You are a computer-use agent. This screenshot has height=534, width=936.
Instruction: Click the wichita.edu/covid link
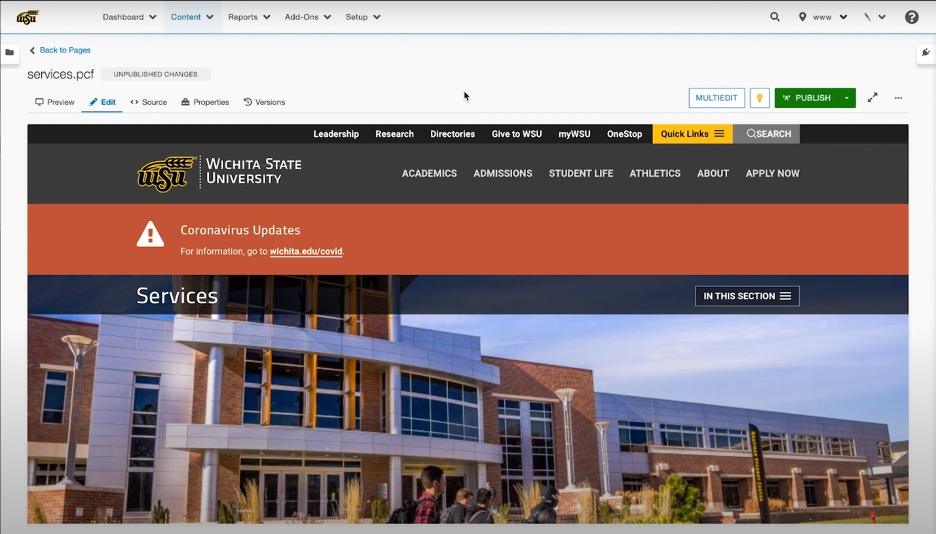(x=306, y=251)
